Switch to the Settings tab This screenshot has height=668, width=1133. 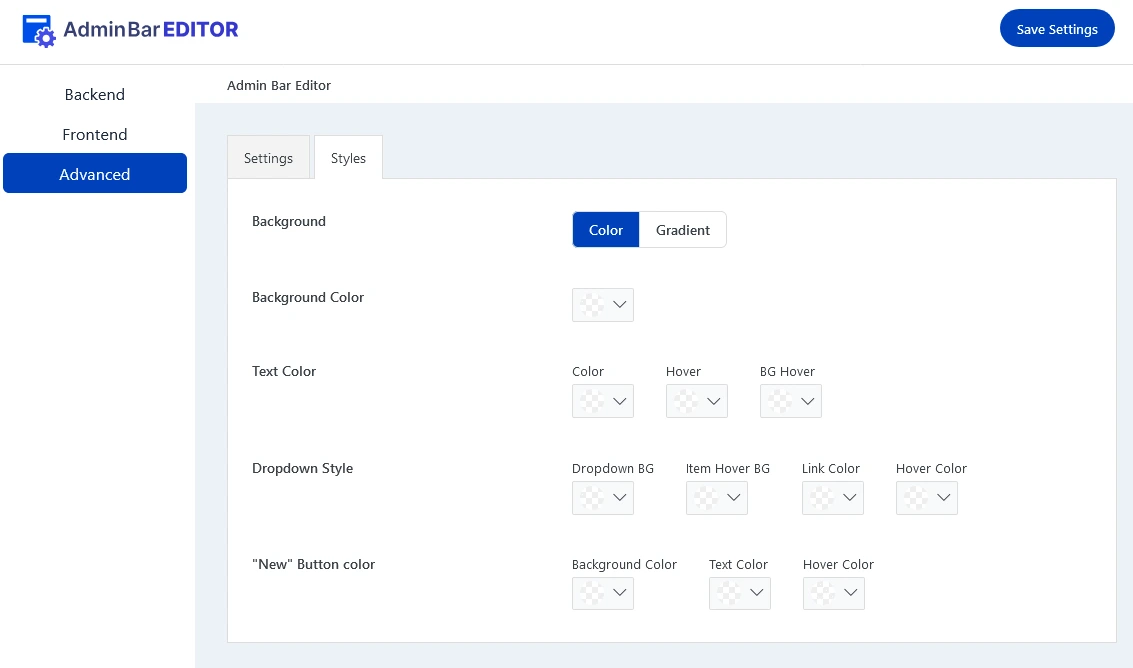tap(268, 158)
